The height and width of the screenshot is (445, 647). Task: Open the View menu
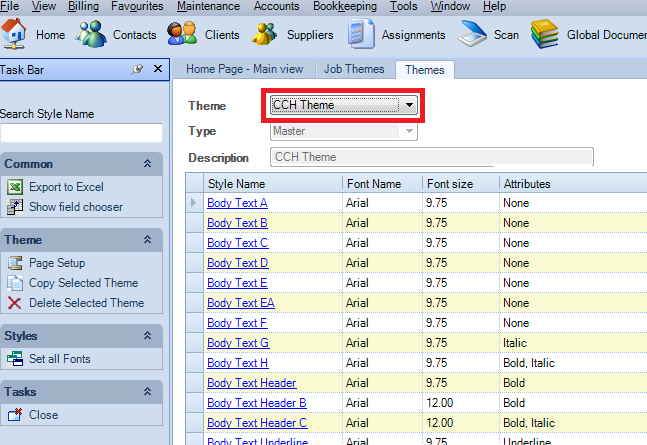(44, 6)
